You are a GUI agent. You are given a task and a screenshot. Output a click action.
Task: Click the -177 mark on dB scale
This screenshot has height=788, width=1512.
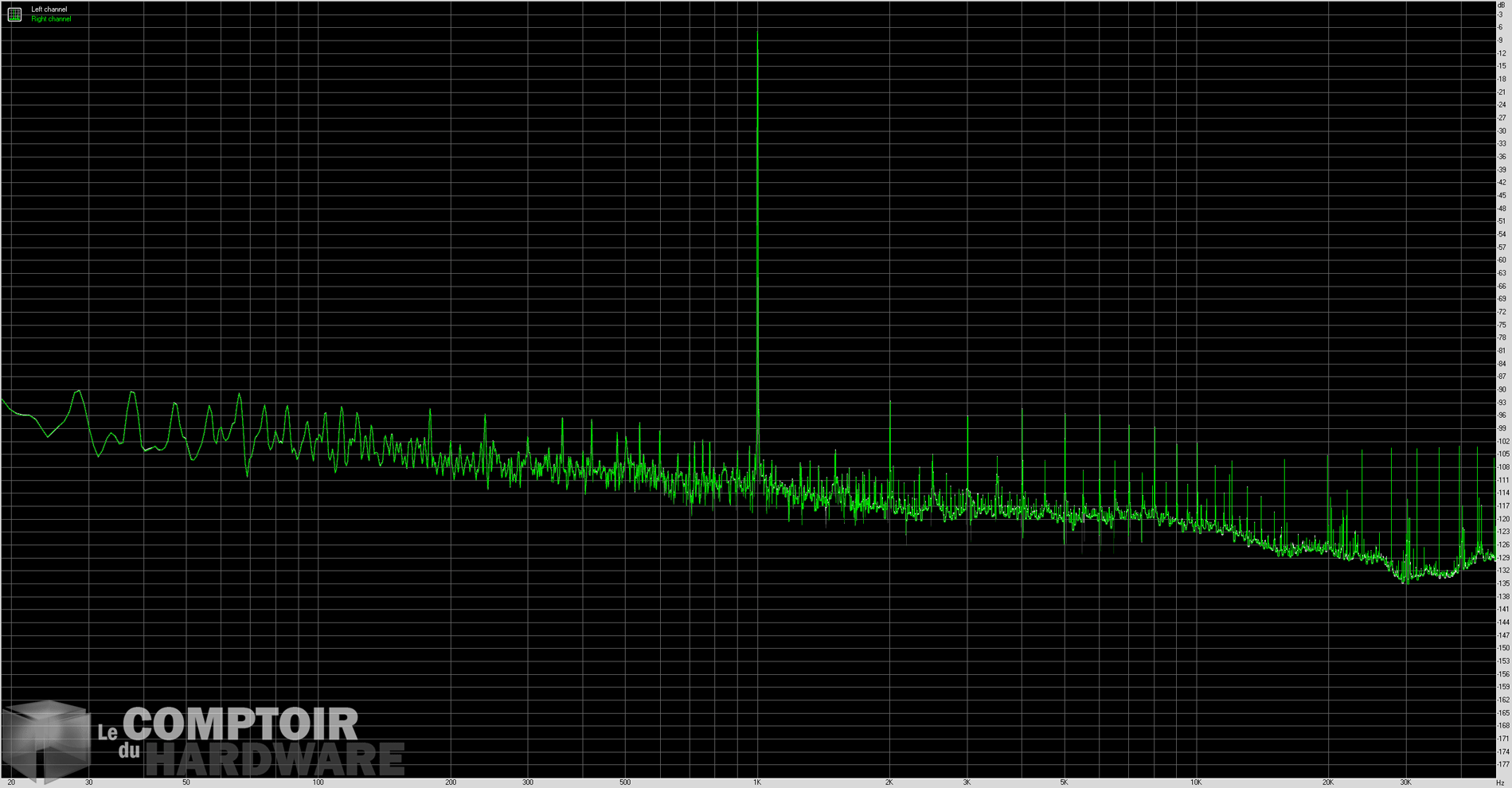[x=1502, y=764]
